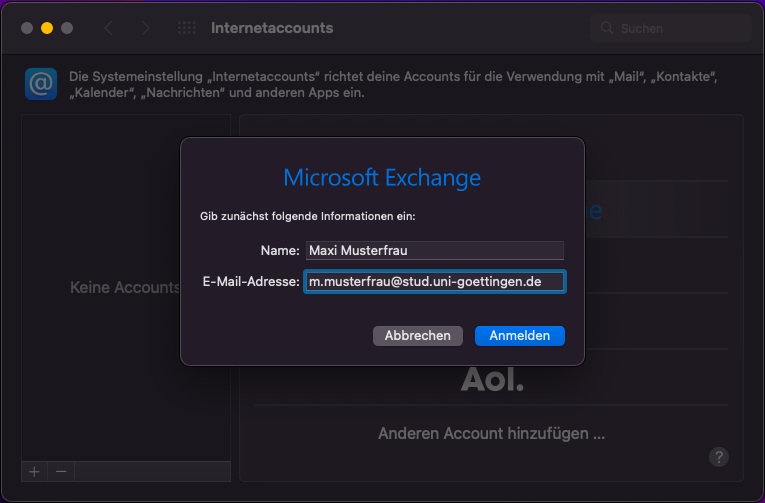Viewport: 765px width, 503px height.
Task: Click the search magnifier icon
Action: (x=607, y=28)
